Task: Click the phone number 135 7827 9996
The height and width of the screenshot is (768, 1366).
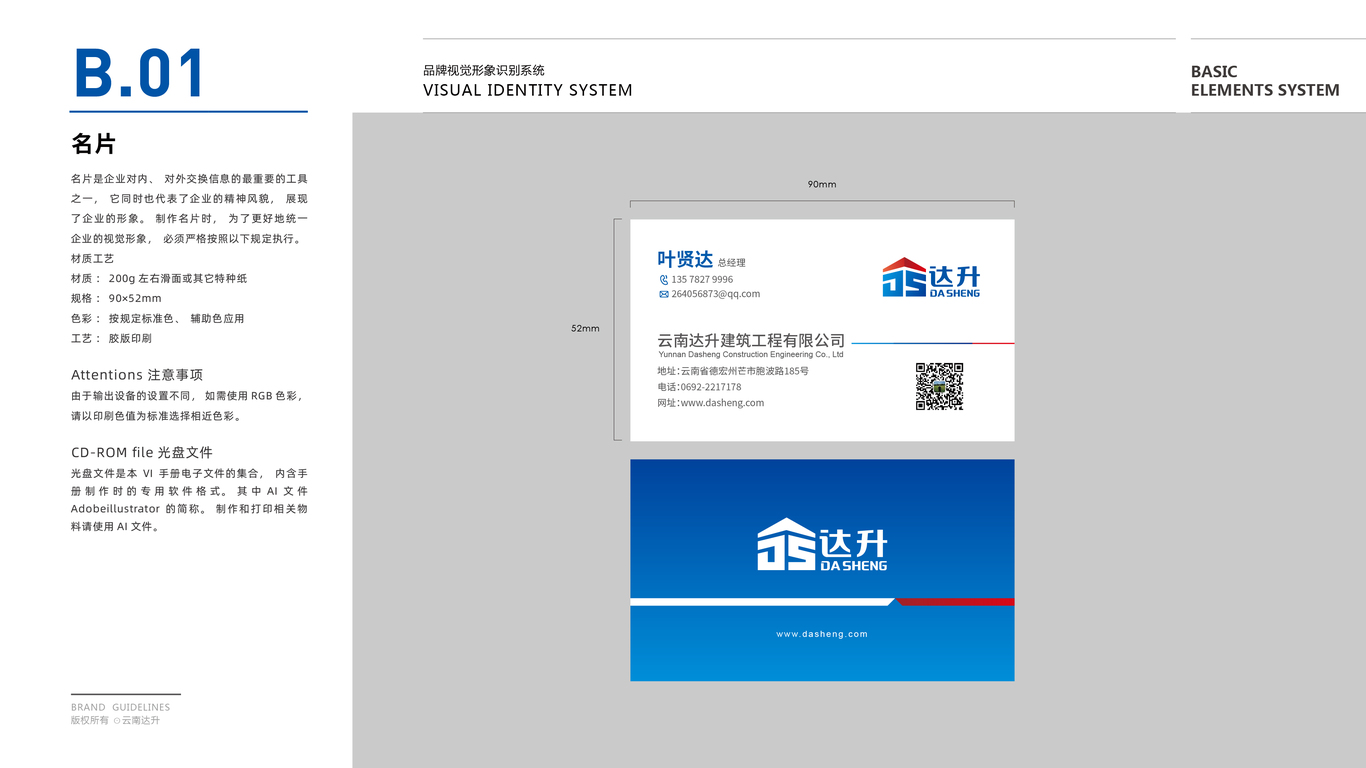Action: (702, 280)
